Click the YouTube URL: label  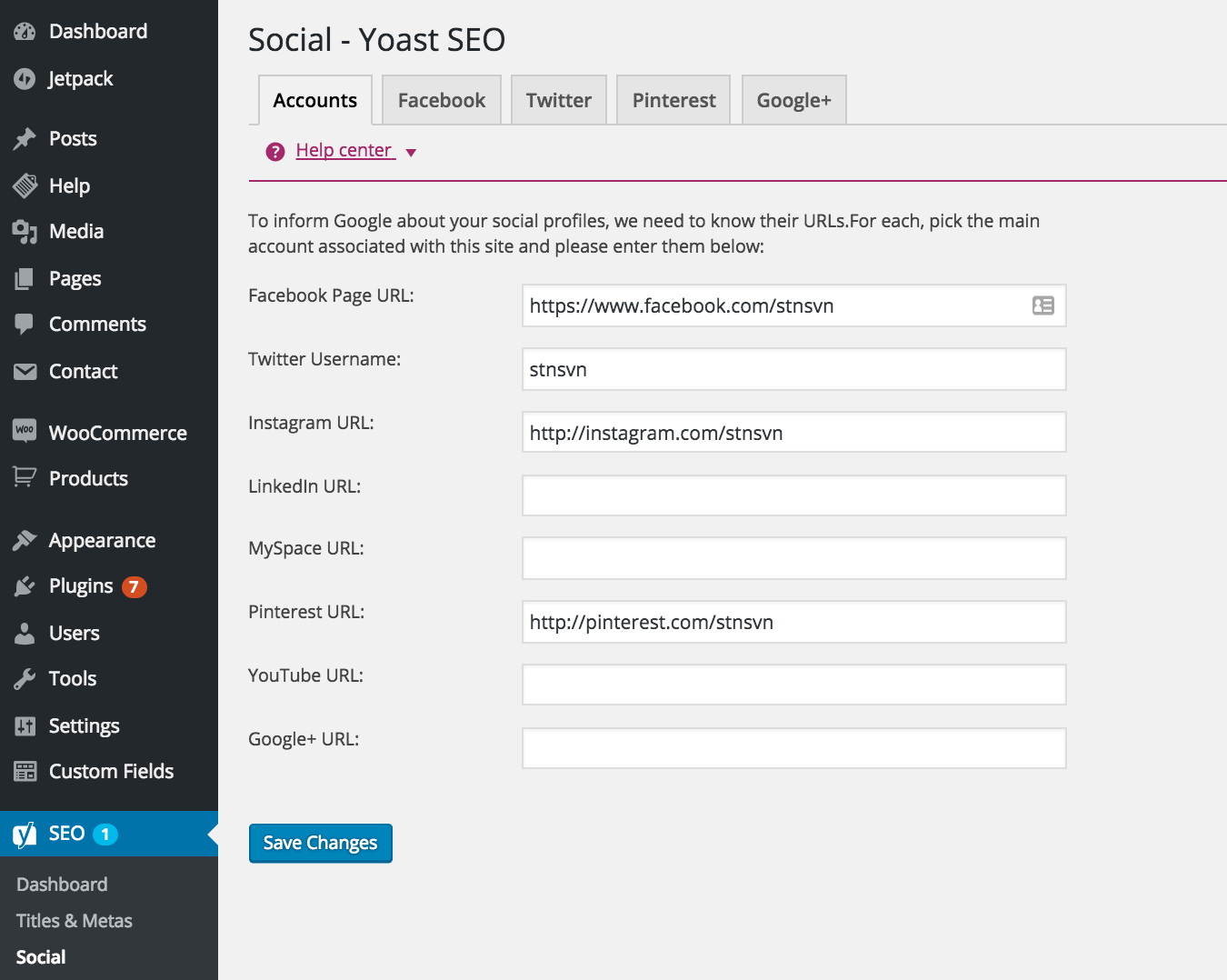click(305, 675)
